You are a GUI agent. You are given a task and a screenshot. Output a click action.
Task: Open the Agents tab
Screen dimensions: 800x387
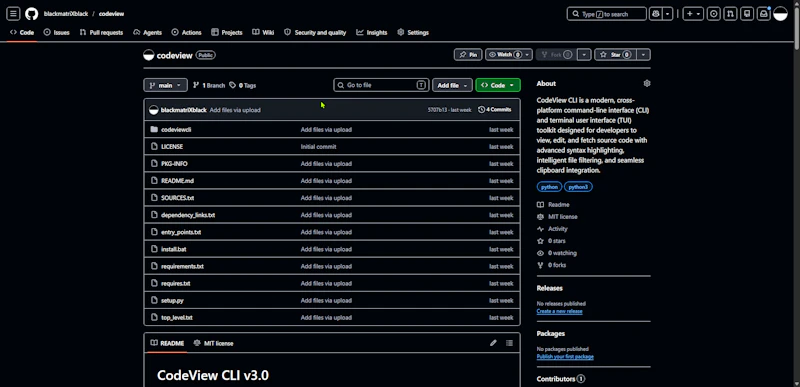pyautogui.click(x=147, y=33)
